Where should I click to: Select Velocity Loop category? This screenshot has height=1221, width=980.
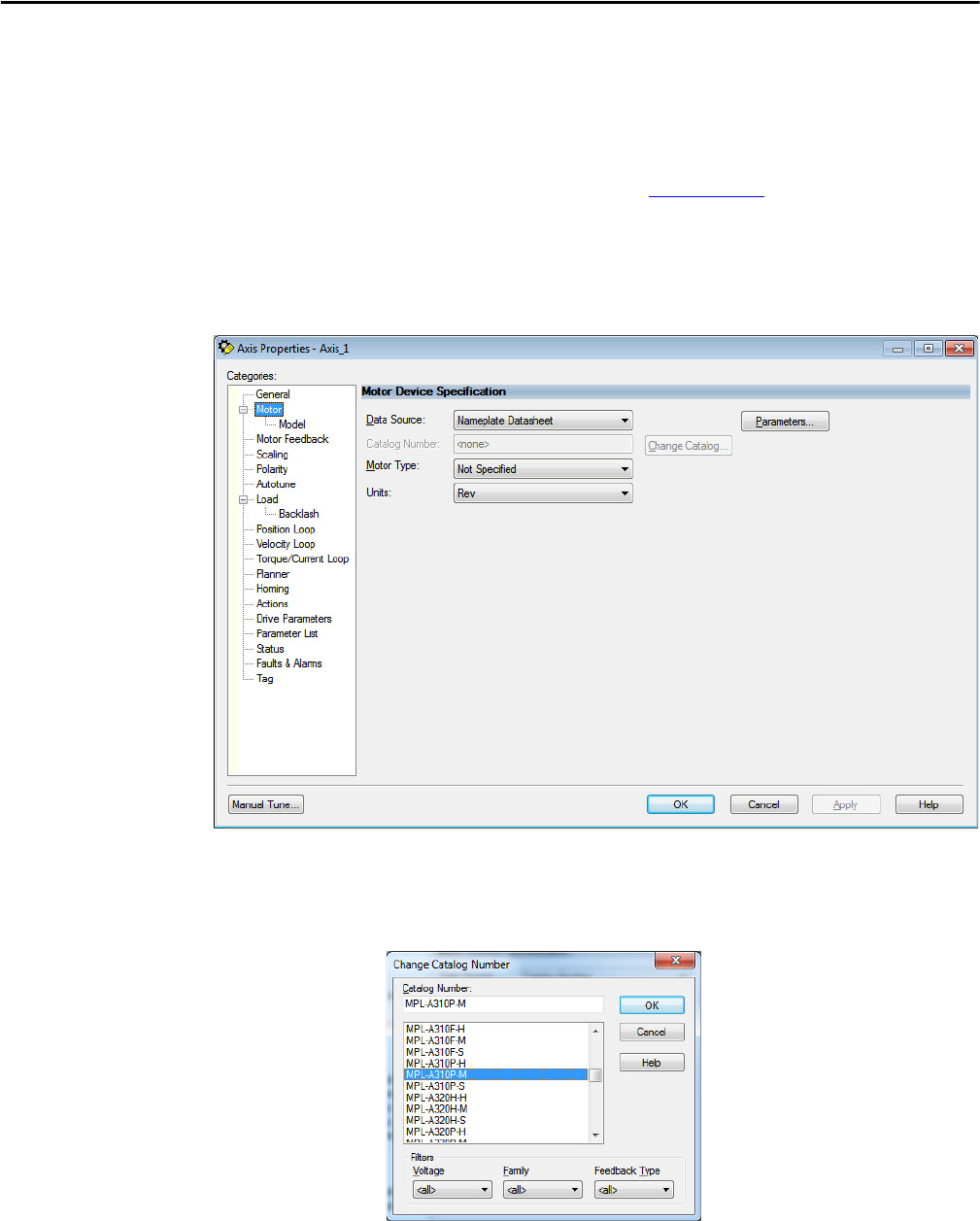(x=286, y=544)
